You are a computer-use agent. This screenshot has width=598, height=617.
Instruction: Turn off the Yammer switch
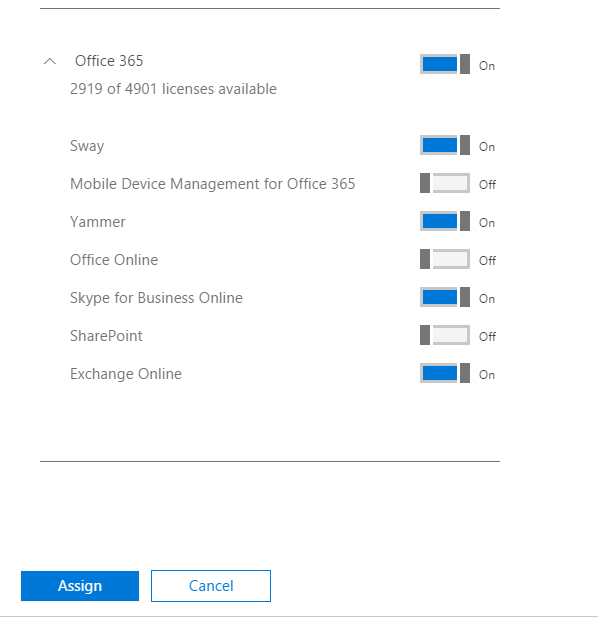coord(445,221)
